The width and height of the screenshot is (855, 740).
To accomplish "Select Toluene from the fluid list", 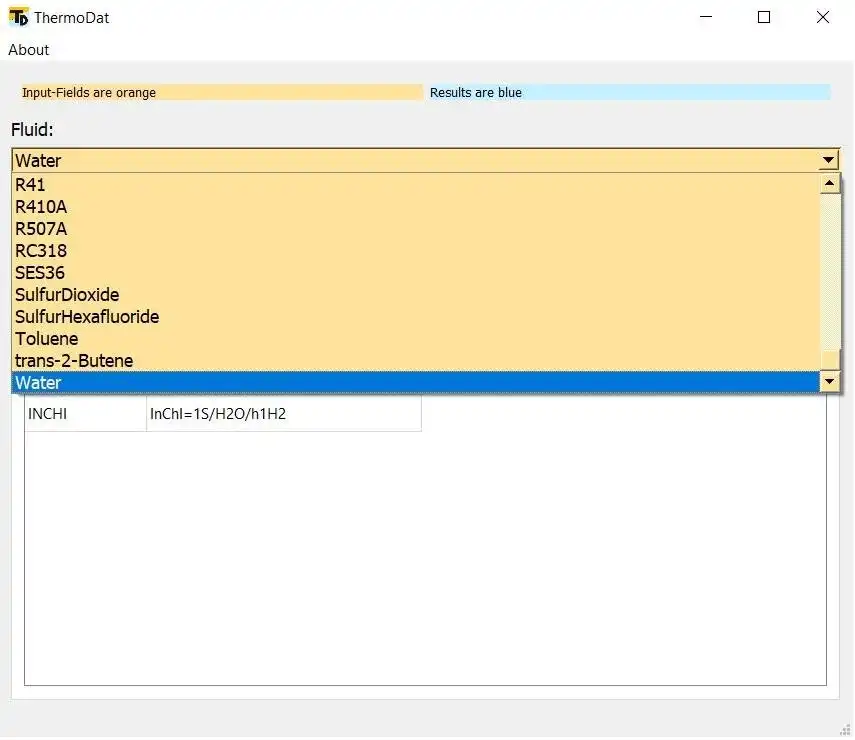I will pos(46,338).
